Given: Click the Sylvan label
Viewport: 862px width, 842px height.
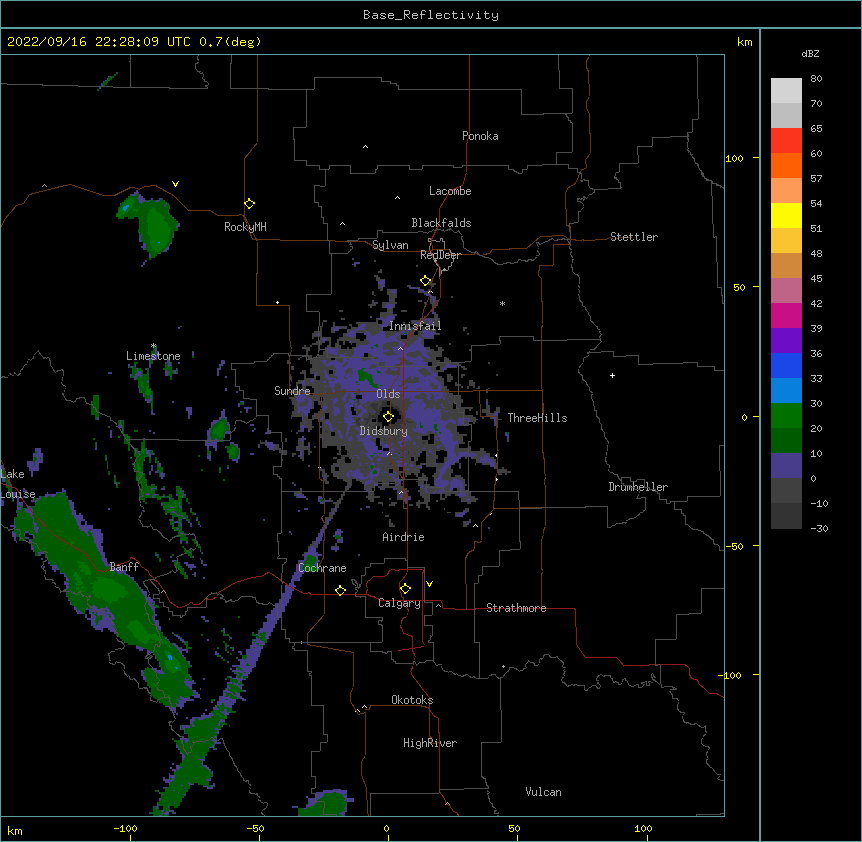Looking at the screenshot, I should point(390,245).
